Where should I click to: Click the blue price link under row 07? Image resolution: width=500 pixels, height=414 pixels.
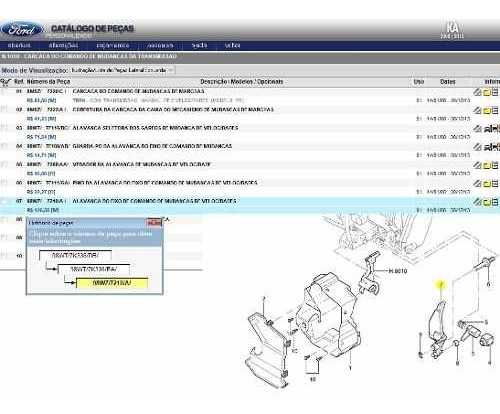(x=43, y=210)
